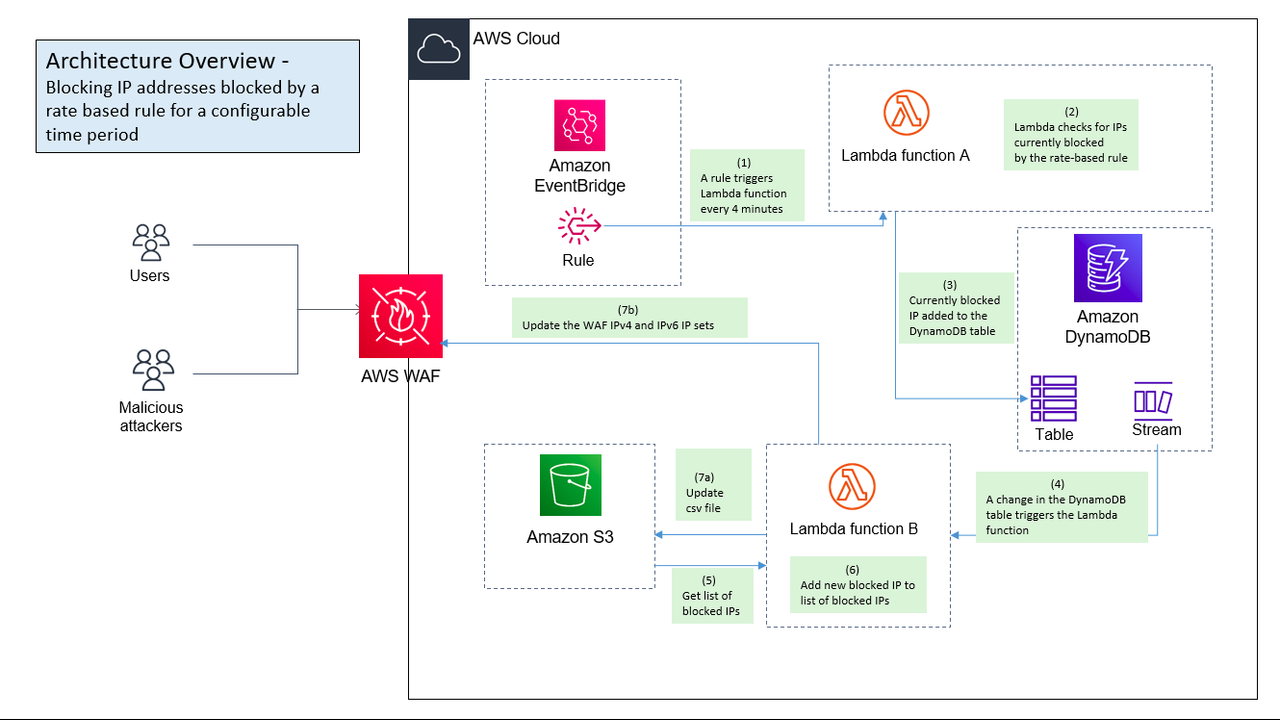Select the Lambda function A icon
Image resolution: width=1280 pixels, height=720 pixels.
coord(906,113)
